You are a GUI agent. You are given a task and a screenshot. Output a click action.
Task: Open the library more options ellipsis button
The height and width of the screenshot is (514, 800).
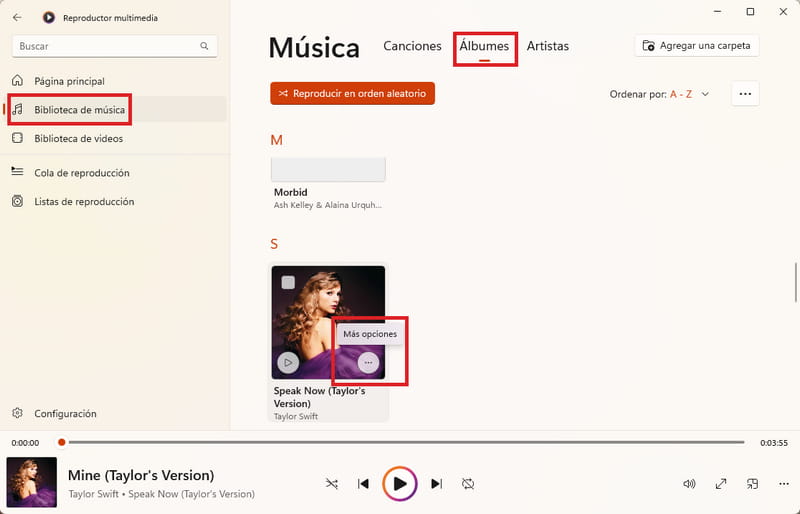(745, 94)
